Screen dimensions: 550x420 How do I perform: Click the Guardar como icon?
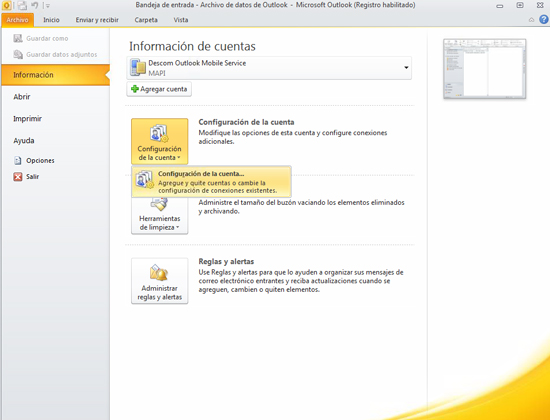coord(18,38)
